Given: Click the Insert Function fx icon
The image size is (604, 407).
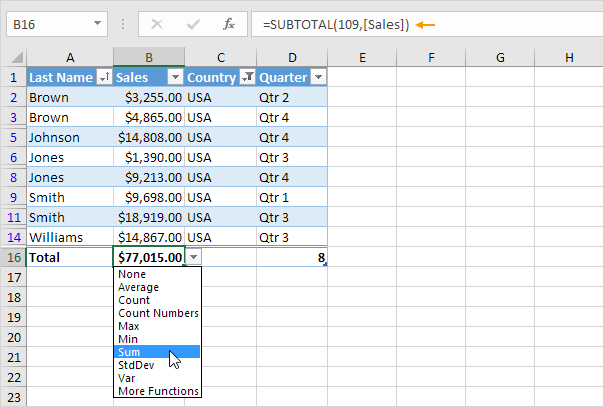Looking at the screenshot, I should pyautogui.click(x=229, y=23).
